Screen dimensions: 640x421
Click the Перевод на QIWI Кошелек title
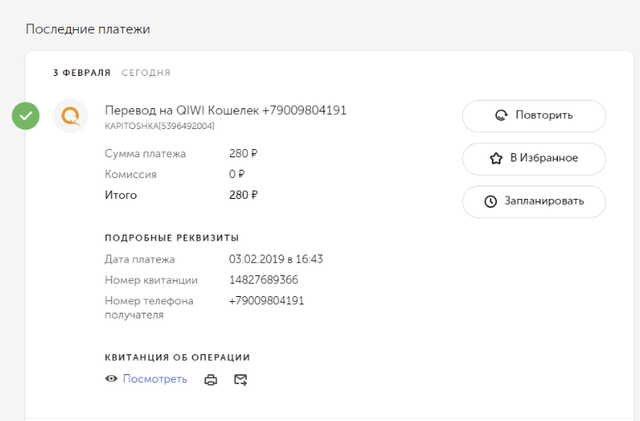coord(225,110)
